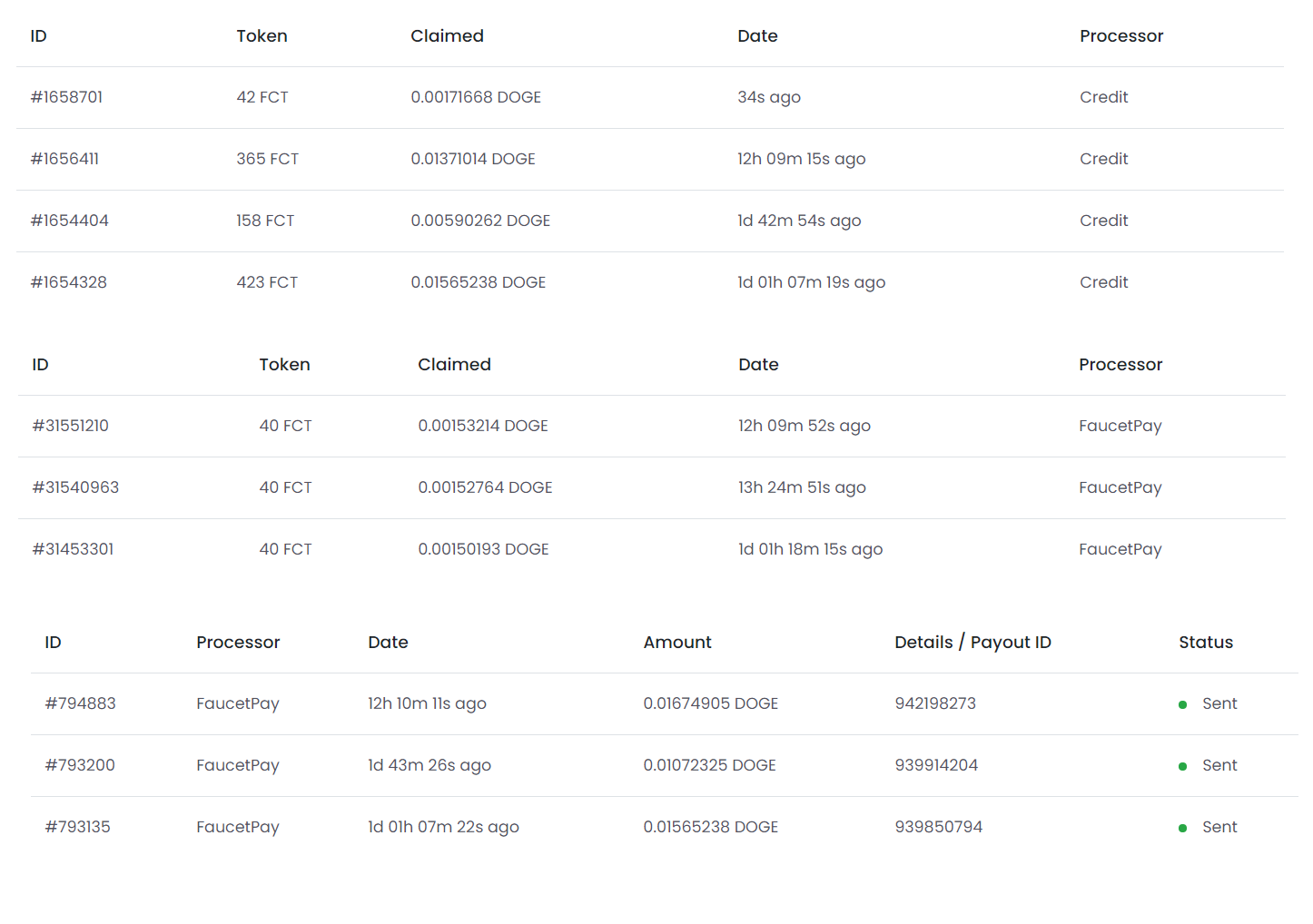
Task: Click payout ID 939914204
Action: (x=936, y=765)
